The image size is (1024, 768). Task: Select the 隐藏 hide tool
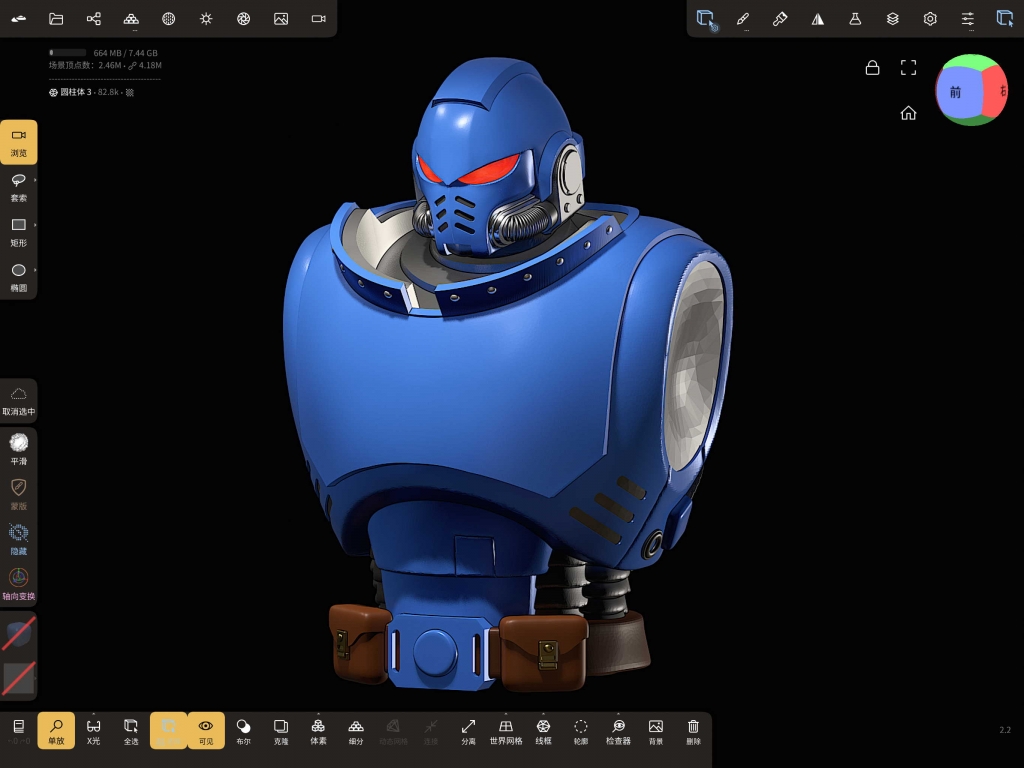18,539
